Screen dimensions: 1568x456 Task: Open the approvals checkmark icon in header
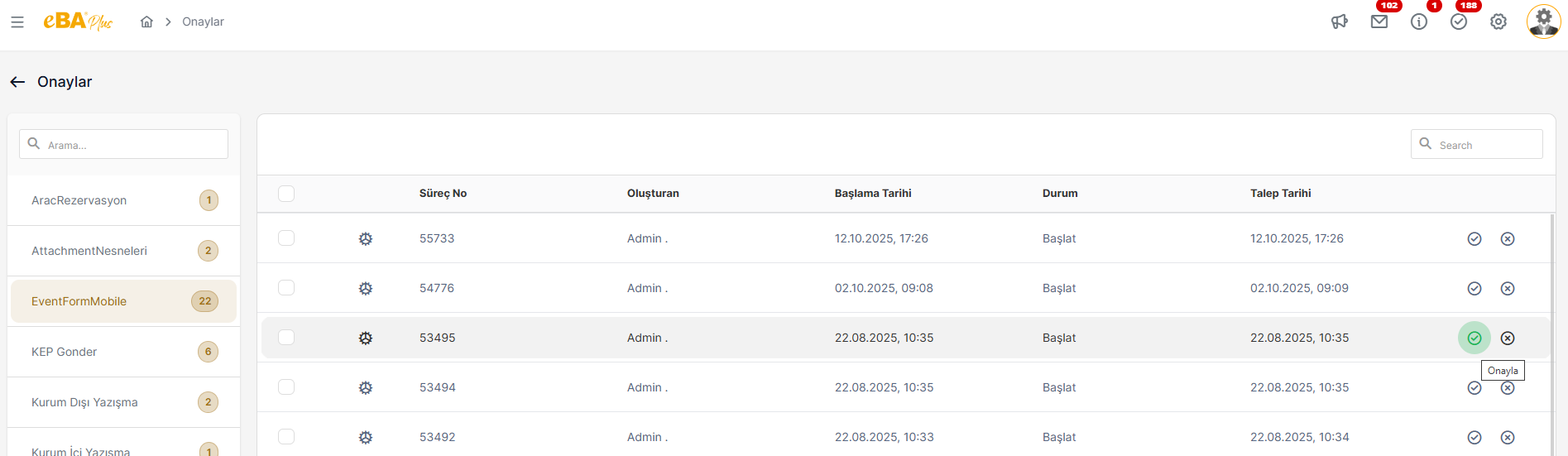pos(1459,22)
